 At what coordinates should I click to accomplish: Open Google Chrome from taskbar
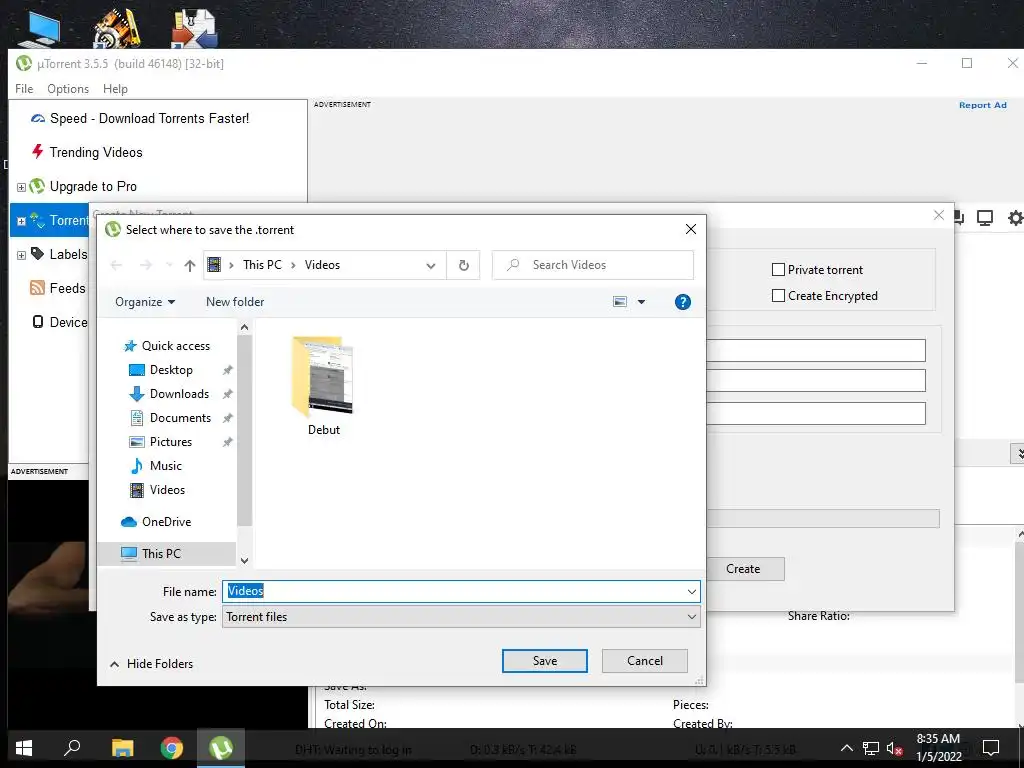(x=172, y=748)
